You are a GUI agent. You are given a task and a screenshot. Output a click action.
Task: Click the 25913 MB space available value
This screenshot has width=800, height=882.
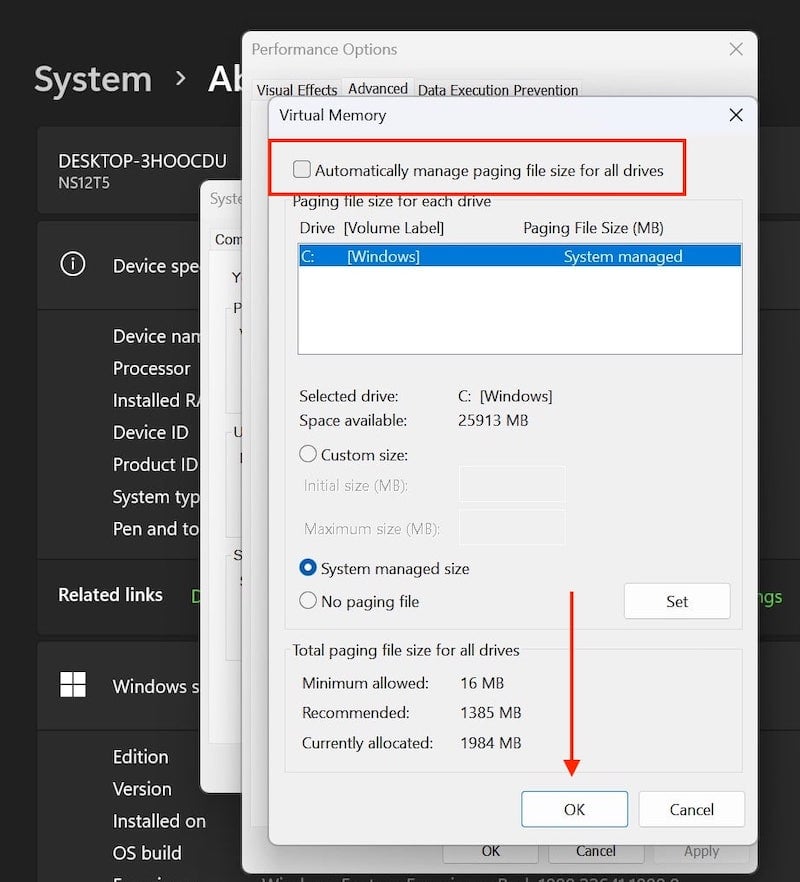pos(493,420)
